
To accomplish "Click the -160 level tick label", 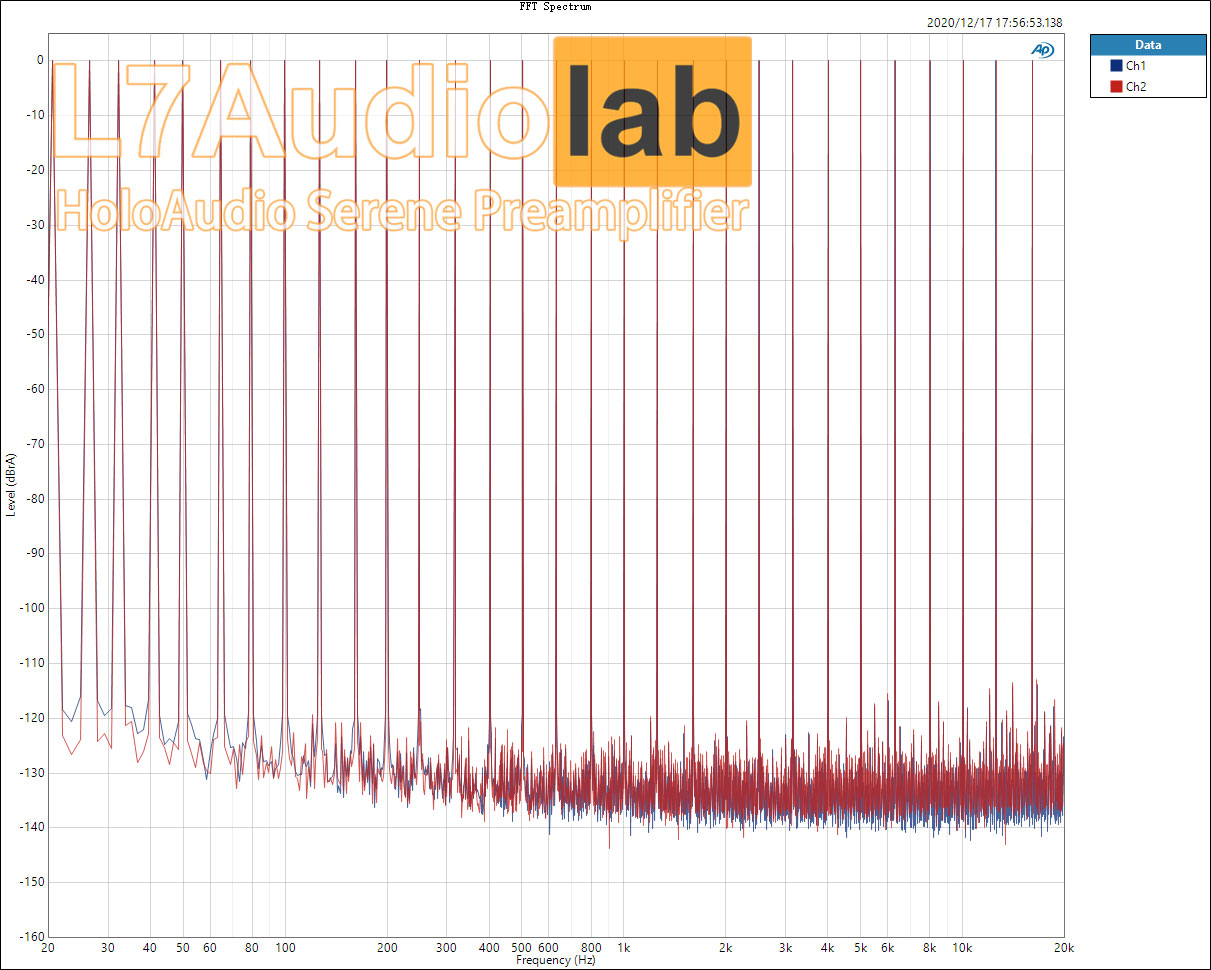I will (33, 937).
